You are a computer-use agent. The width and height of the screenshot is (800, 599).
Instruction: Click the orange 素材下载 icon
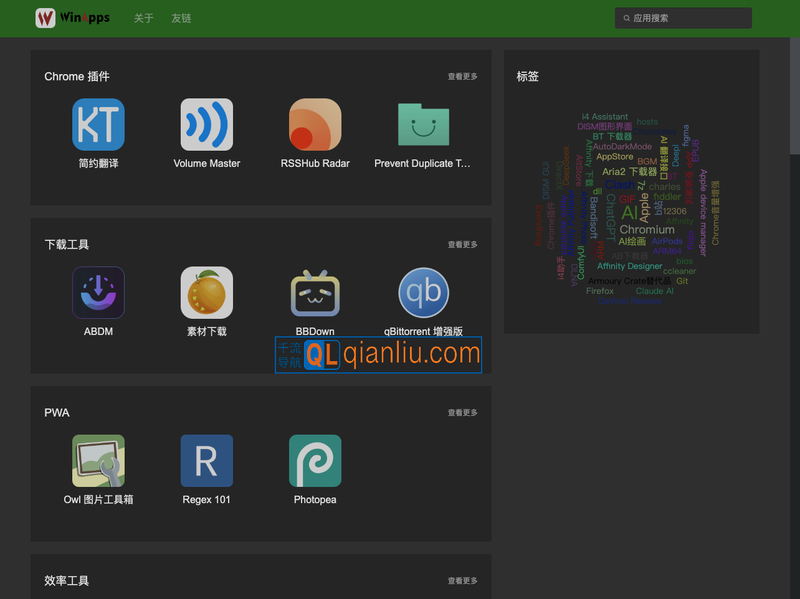tap(207, 293)
